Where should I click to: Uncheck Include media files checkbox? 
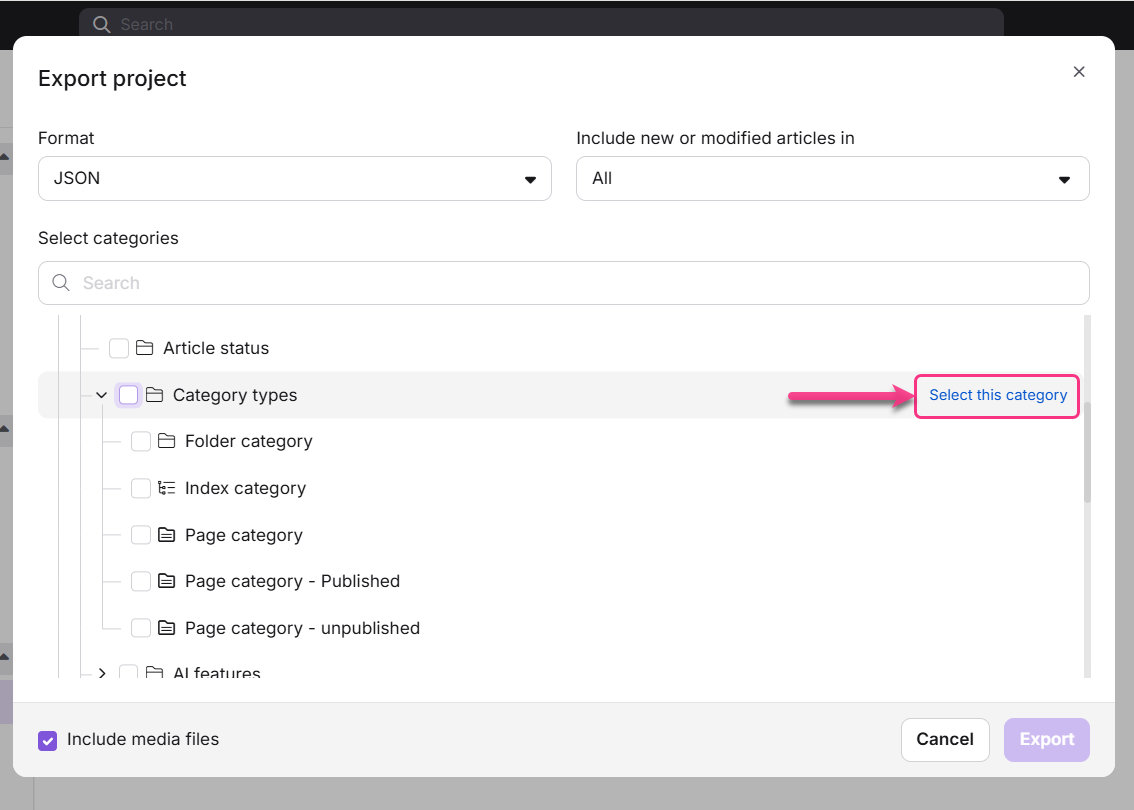pyautogui.click(x=48, y=741)
